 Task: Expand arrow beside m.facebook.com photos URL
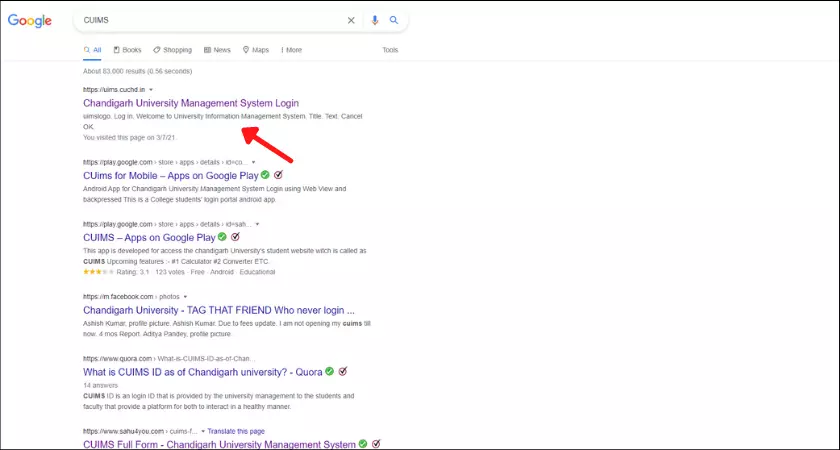coord(185,297)
